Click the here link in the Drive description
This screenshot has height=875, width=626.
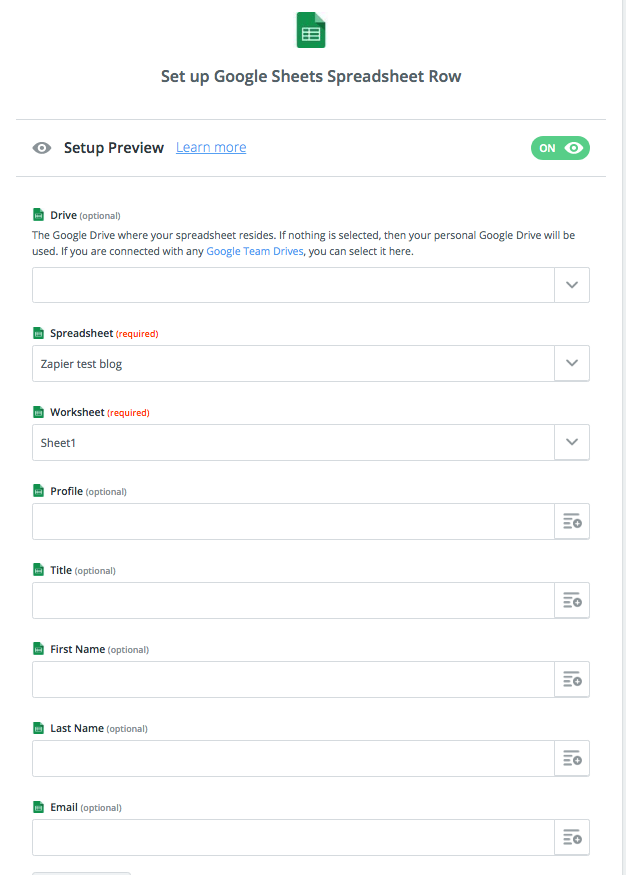point(399,251)
